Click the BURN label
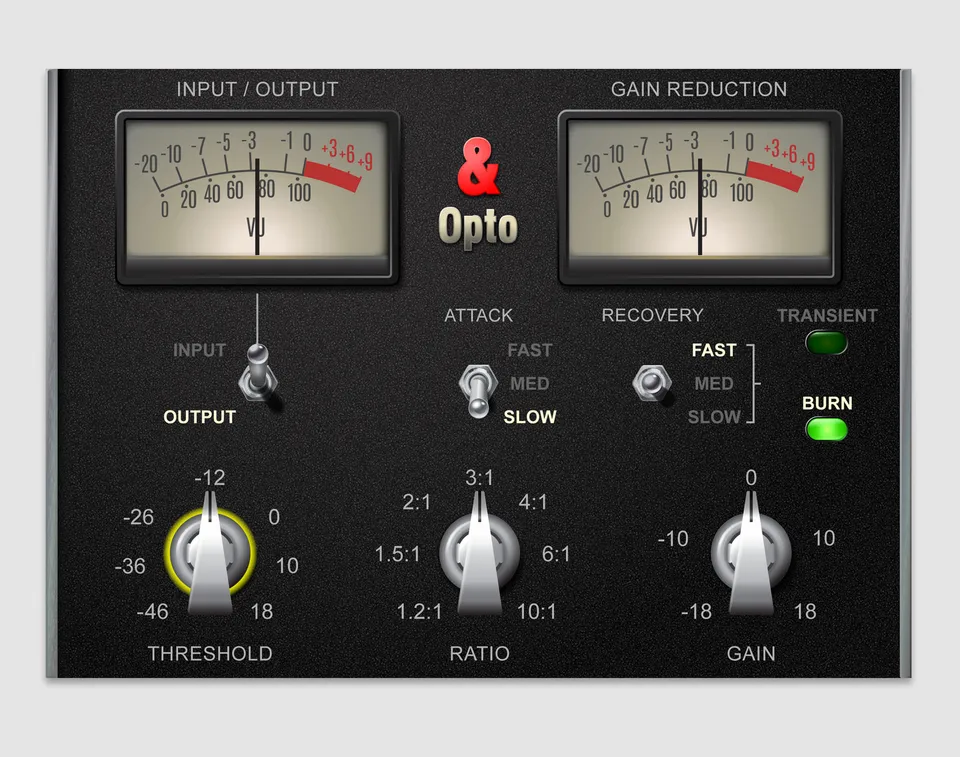The image size is (960, 757). click(827, 404)
